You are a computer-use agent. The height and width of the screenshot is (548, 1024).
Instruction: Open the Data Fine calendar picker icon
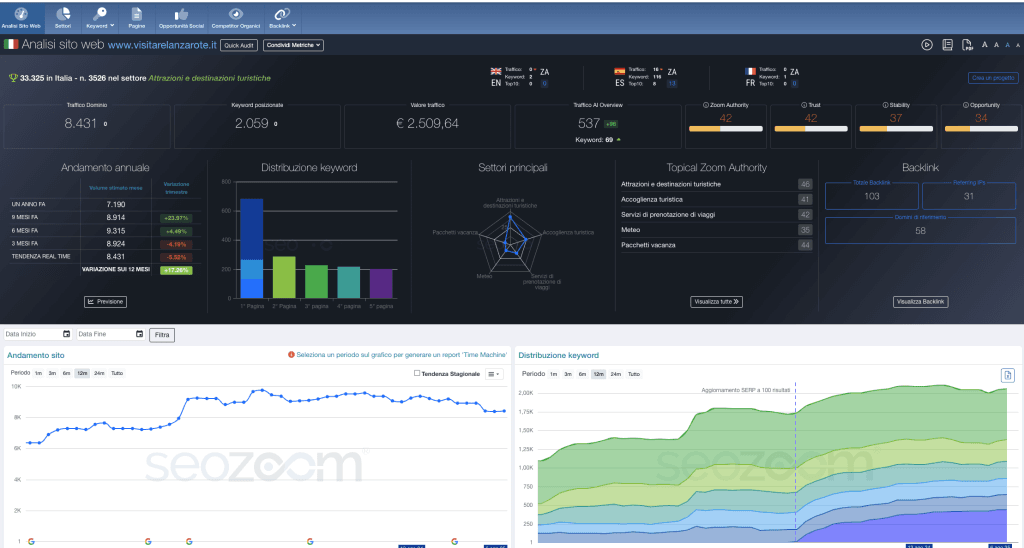(139, 334)
